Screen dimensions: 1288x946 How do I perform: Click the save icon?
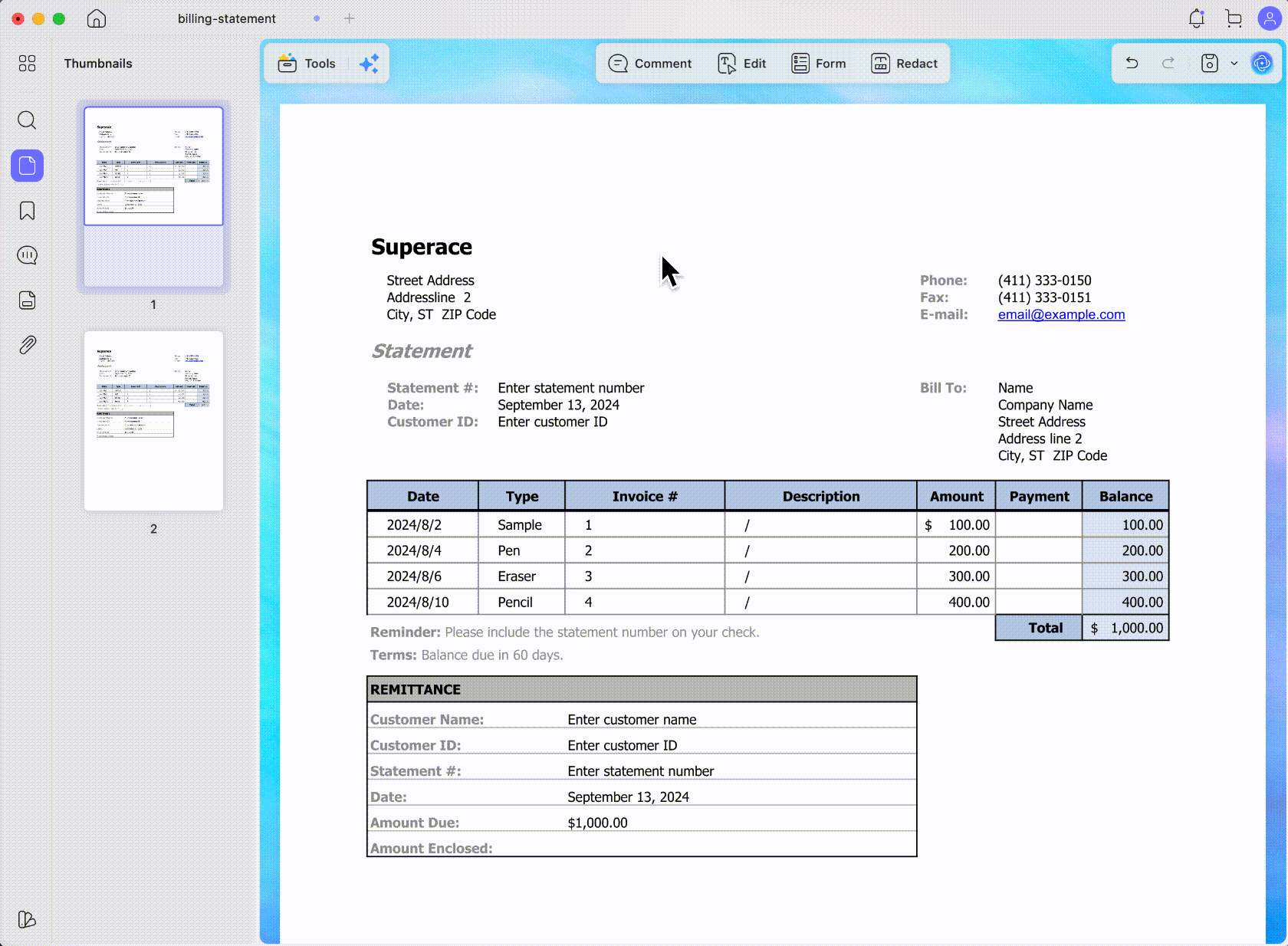point(1210,64)
